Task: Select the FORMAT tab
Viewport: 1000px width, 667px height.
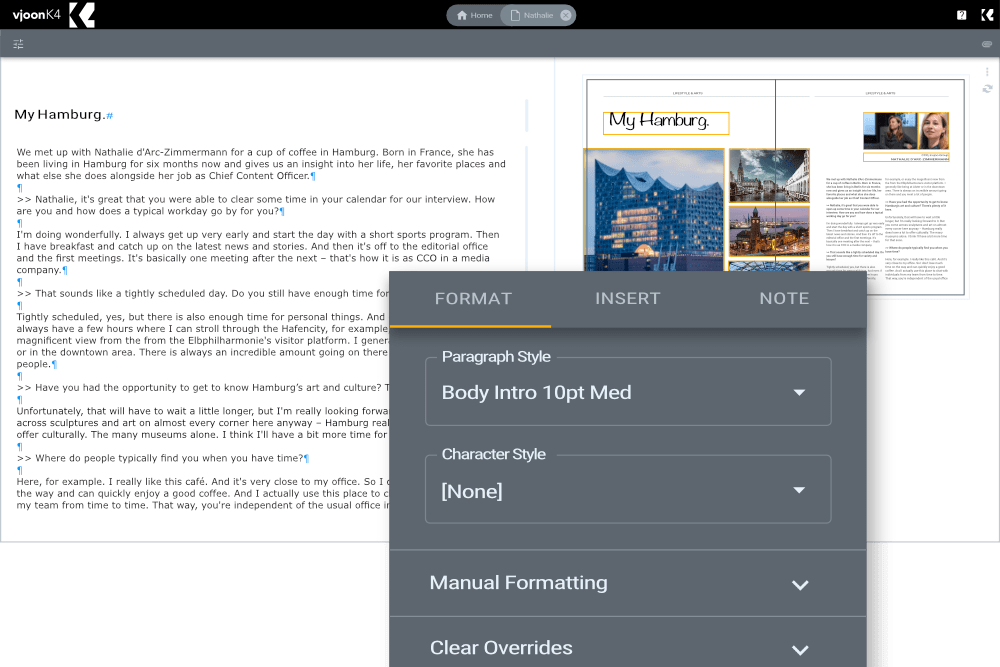Action: click(x=473, y=298)
